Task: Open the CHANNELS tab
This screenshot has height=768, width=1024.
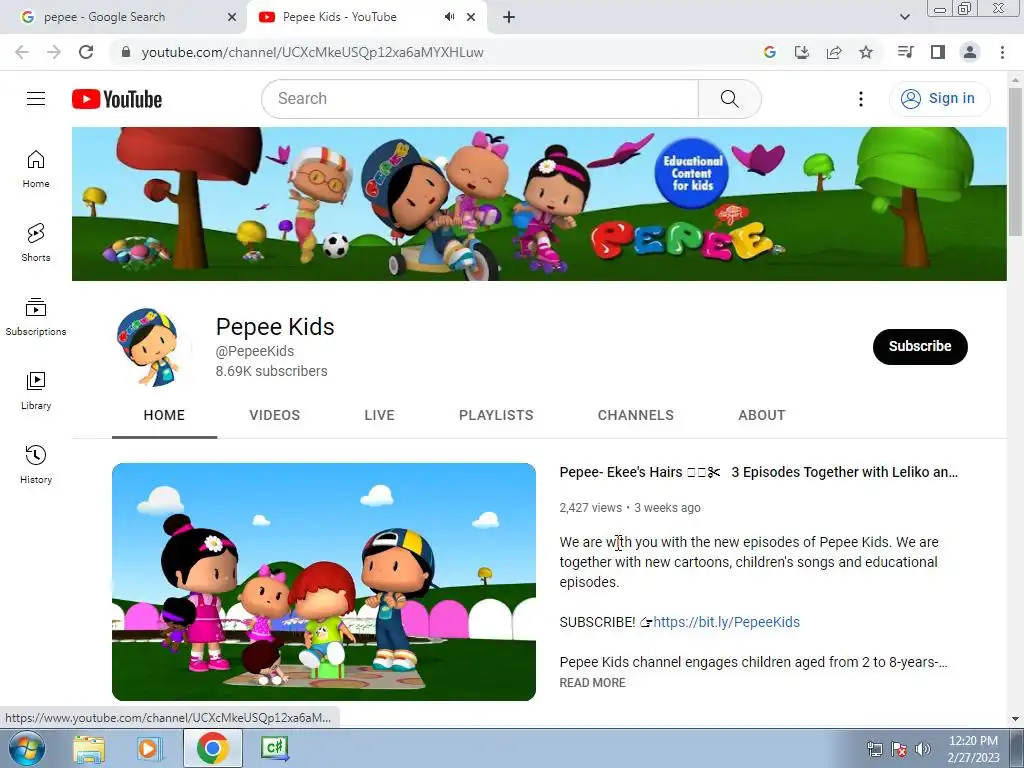Action: [x=635, y=415]
